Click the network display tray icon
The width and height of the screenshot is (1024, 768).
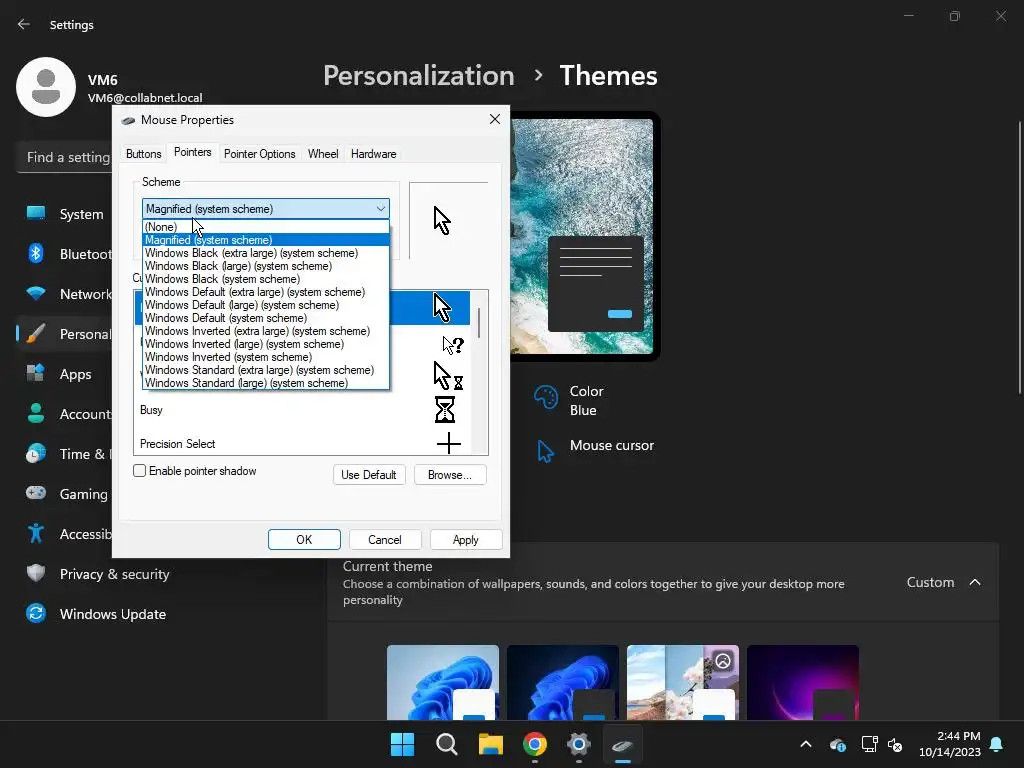click(x=869, y=744)
